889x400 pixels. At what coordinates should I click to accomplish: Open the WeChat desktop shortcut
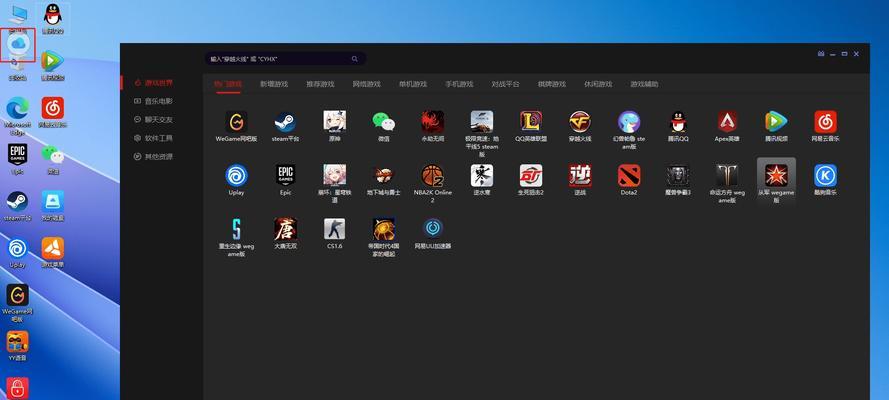click(53, 155)
